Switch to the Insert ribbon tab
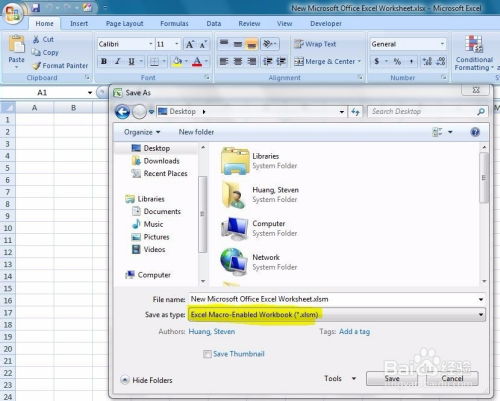Screen dimensions: 500x401 (79, 24)
